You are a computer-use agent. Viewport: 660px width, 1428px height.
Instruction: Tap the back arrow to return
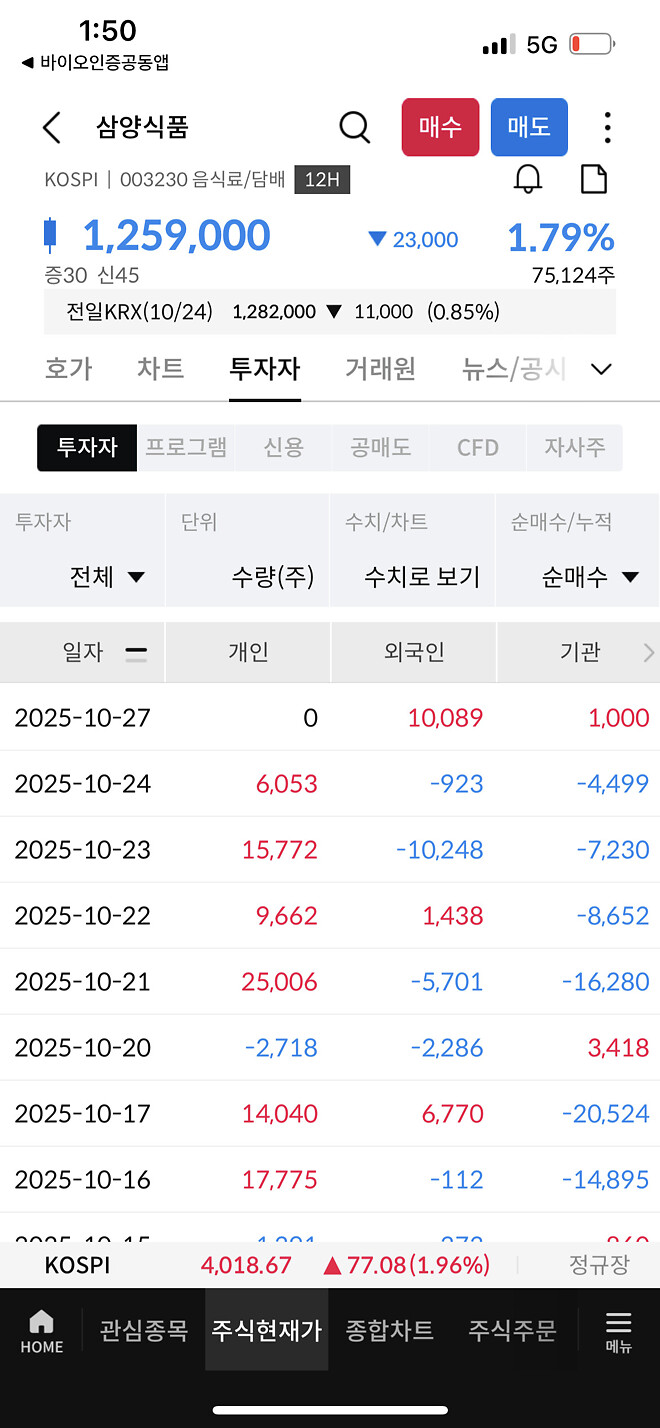(x=51, y=127)
